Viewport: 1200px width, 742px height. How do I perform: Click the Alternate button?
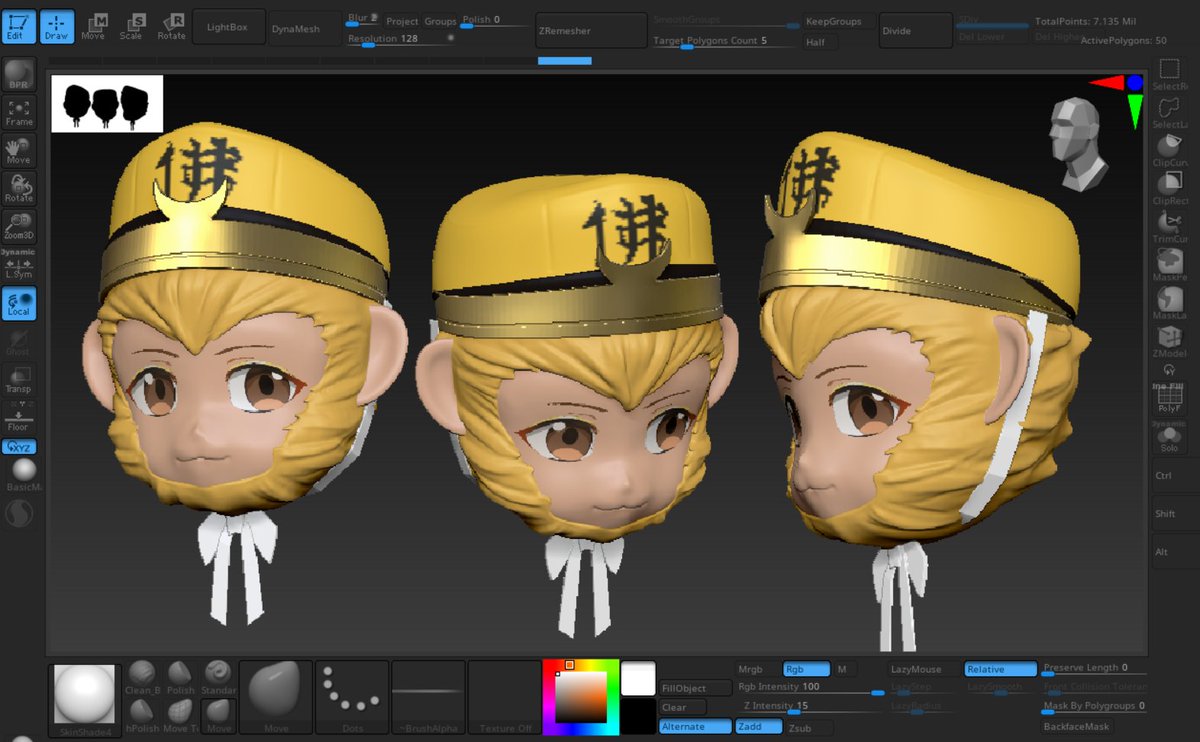(x=695, y=727)
